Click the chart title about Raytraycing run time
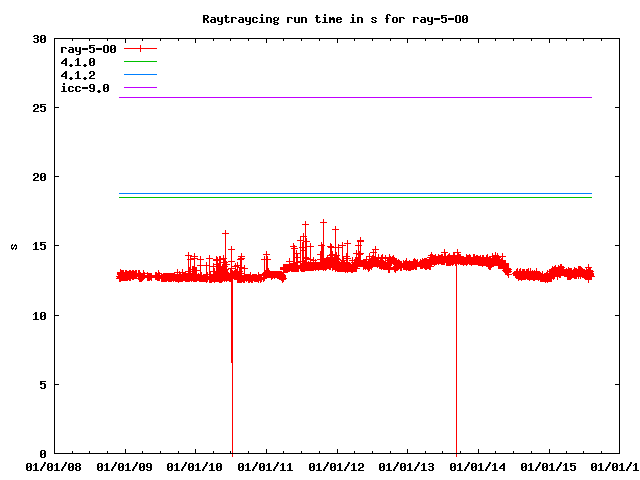The width and height of the screenshot is (640, 480). (x=319, y=19)
